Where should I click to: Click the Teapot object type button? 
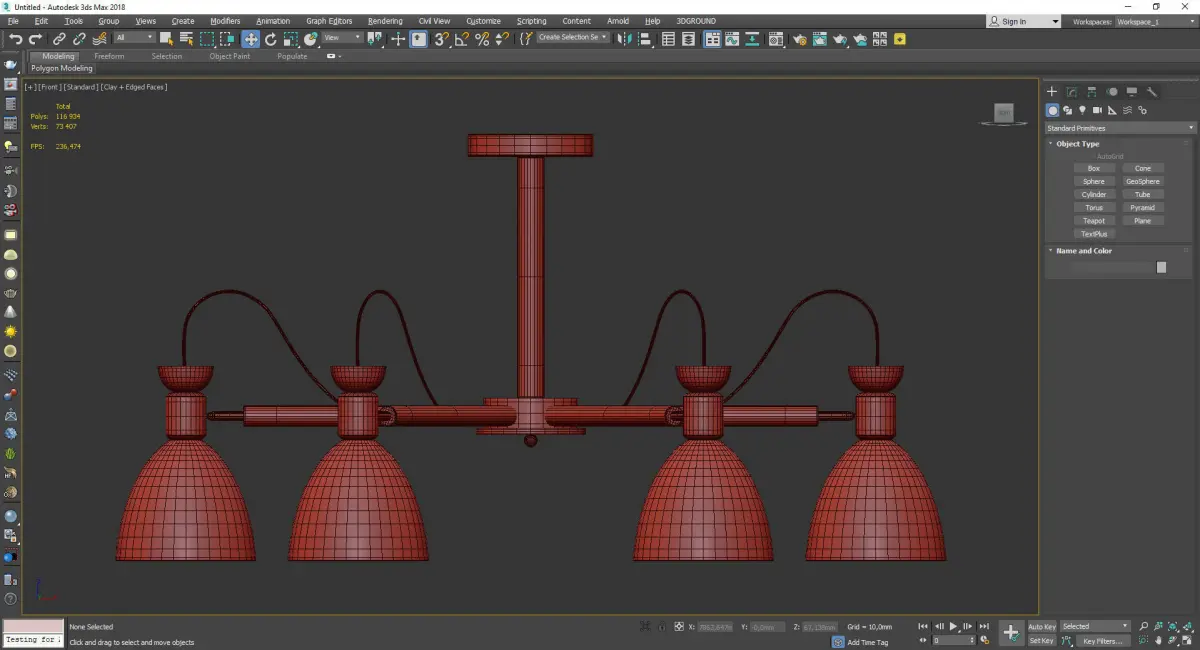1094,221
